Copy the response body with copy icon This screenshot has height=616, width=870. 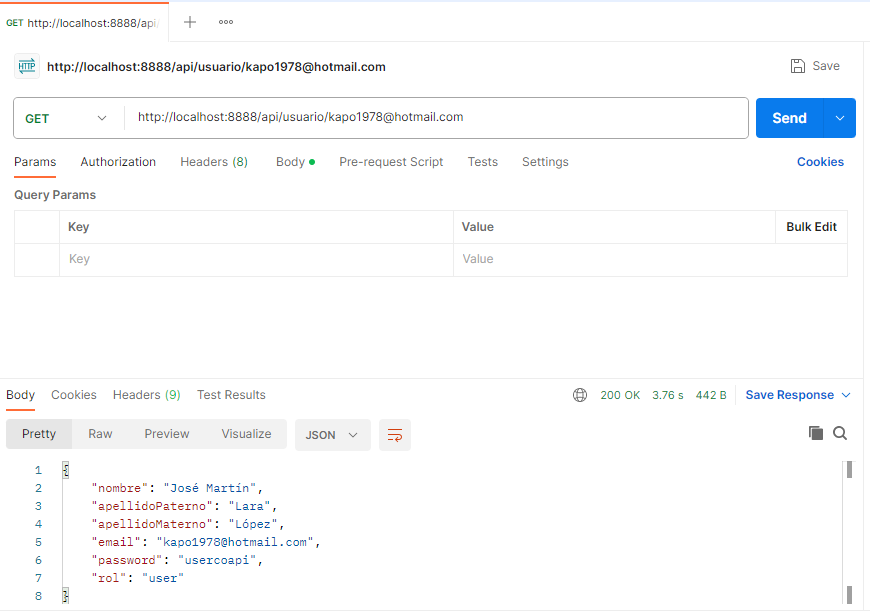[x=816, y=433]
